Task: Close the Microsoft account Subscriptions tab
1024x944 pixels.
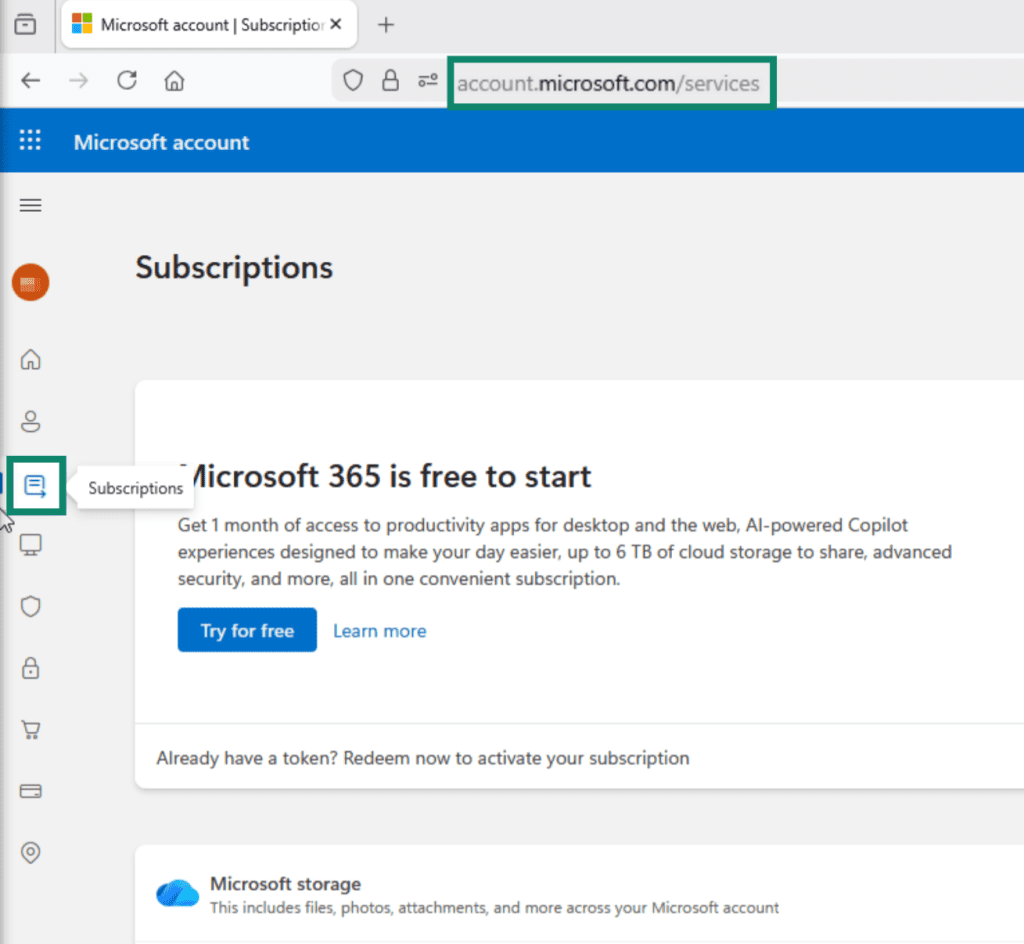Action: 336,24
